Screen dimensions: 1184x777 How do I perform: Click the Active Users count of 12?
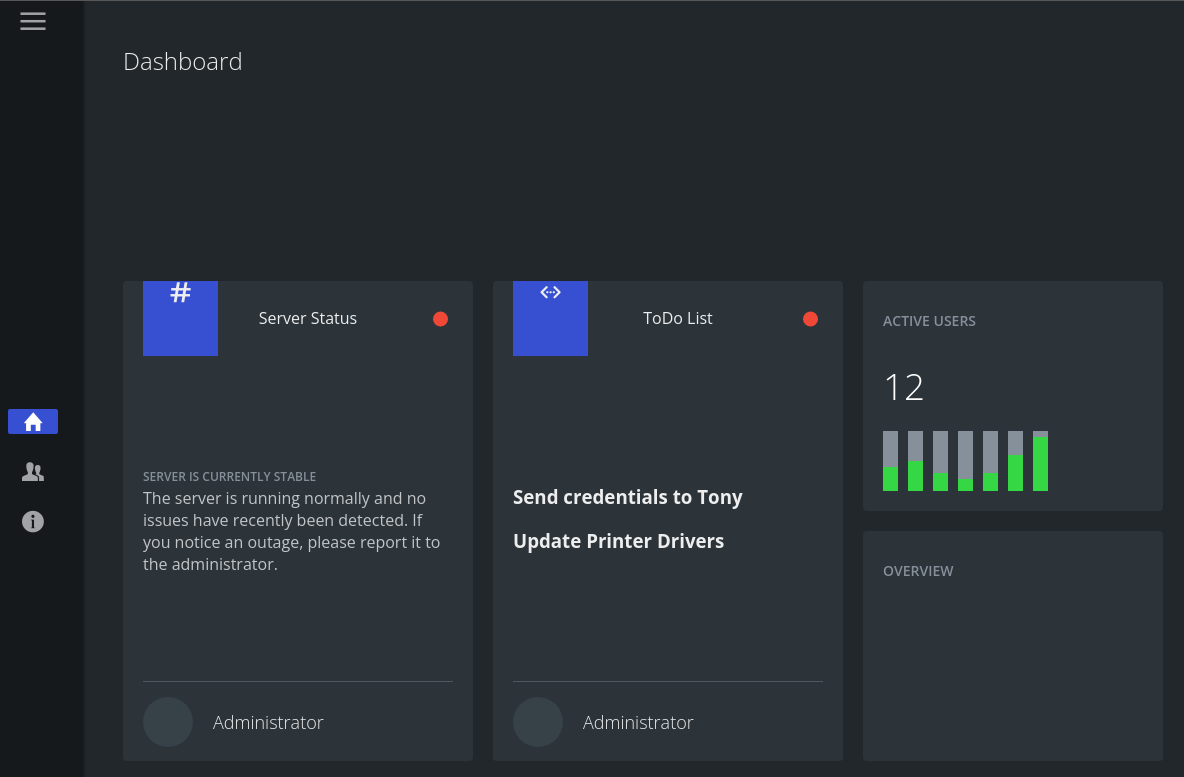903,387
